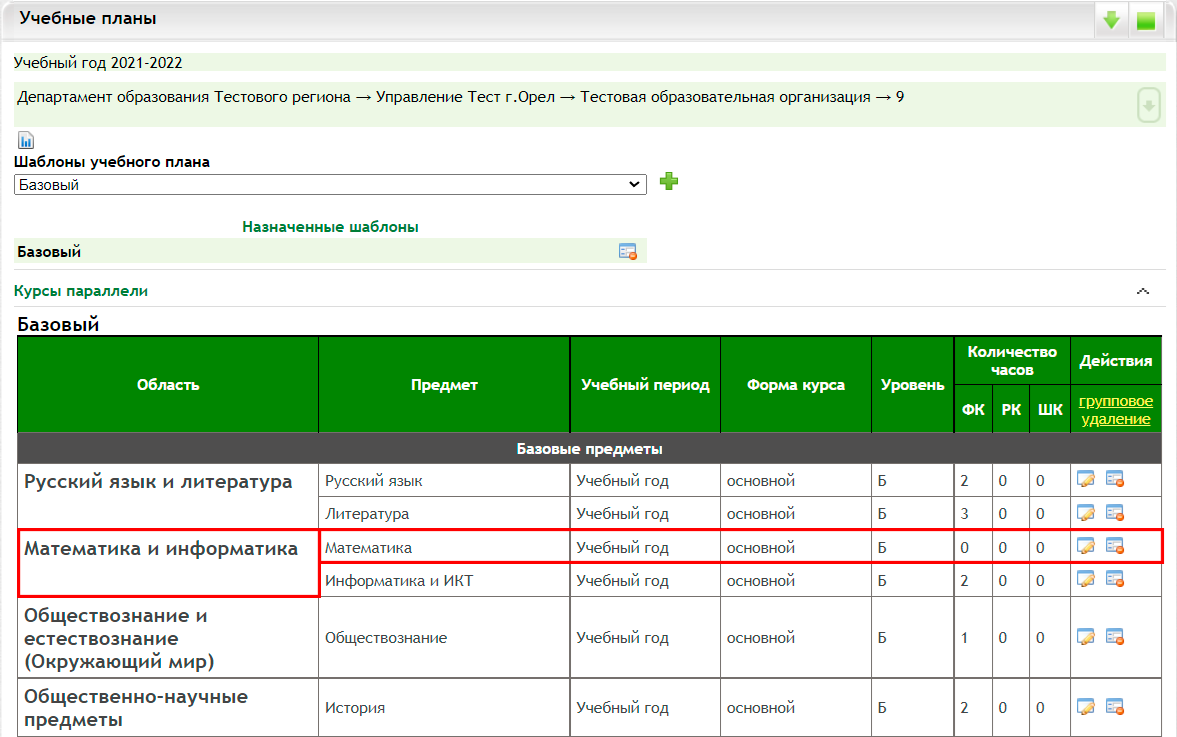Click the Учебный период column header
The image size is (1177, 737).
pyautogui.click(x=645, y=385)
